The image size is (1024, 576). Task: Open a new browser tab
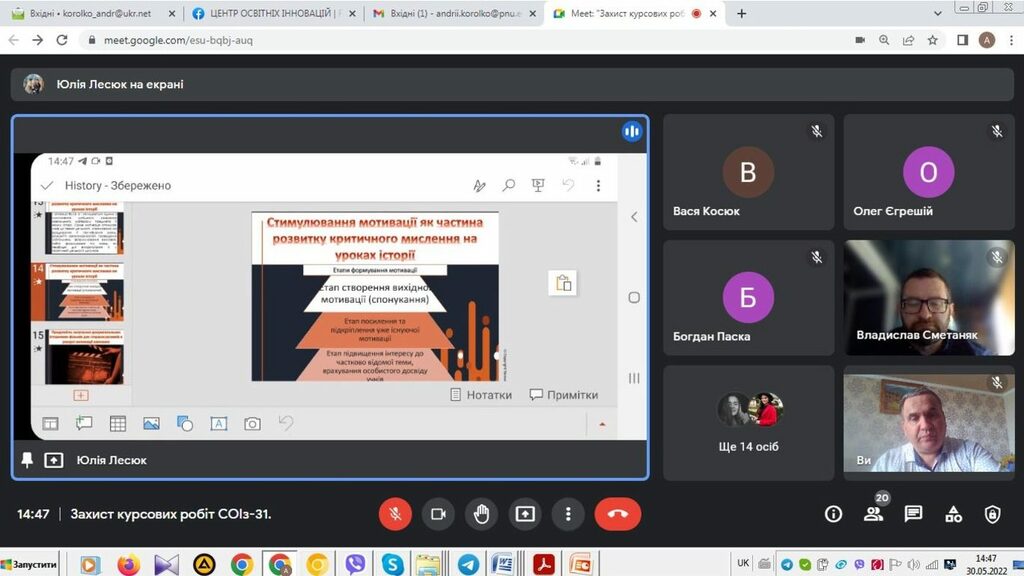point(741,14)
